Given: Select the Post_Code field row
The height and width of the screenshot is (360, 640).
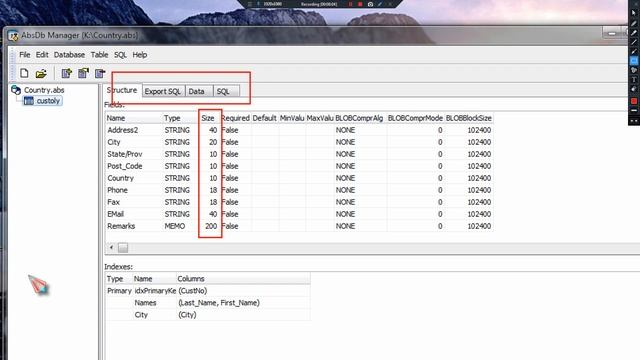Looking at the screenshot, I should coord(299,166).
